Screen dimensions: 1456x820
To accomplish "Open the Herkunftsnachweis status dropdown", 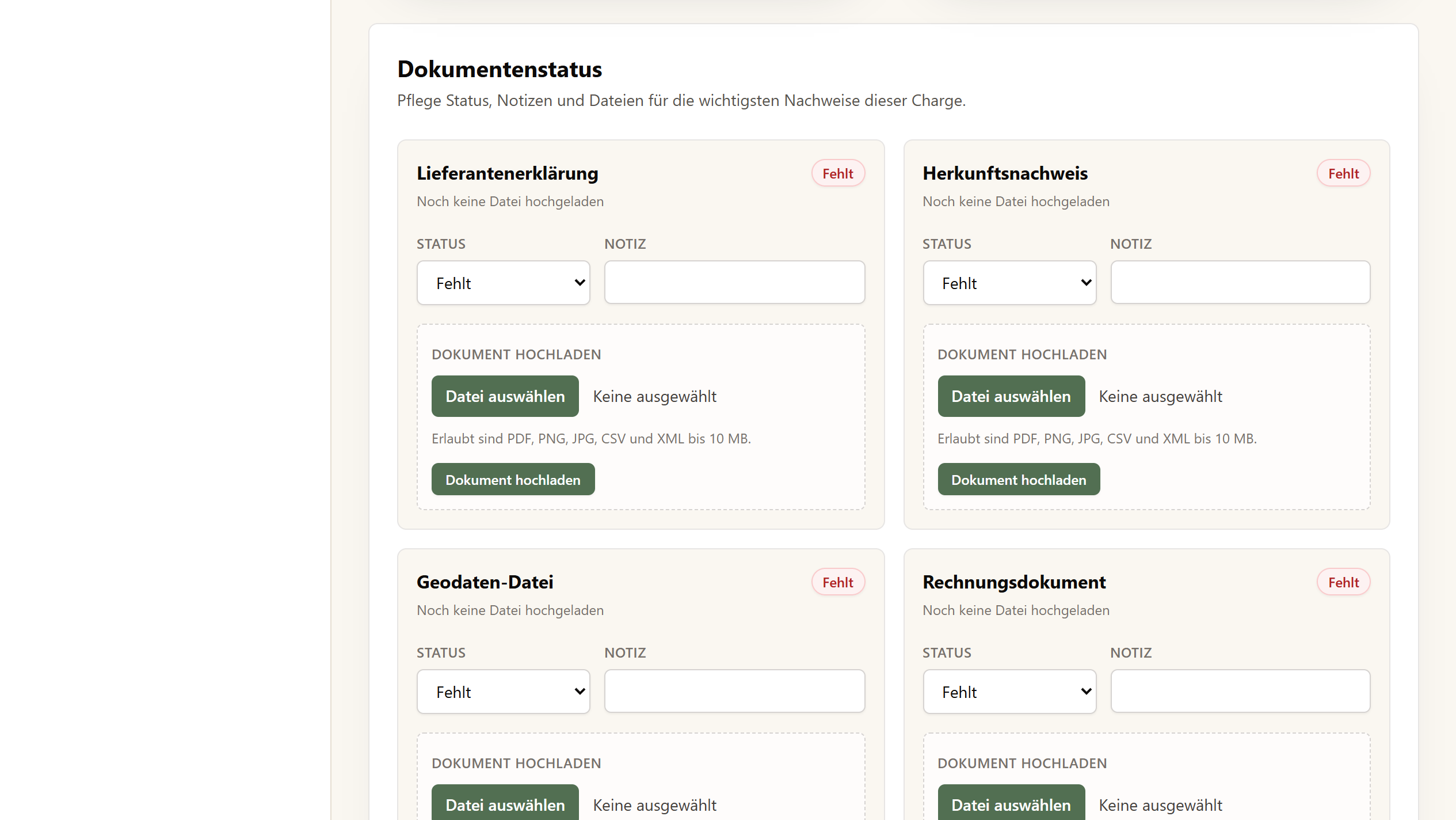I will tap(1009, 283).
